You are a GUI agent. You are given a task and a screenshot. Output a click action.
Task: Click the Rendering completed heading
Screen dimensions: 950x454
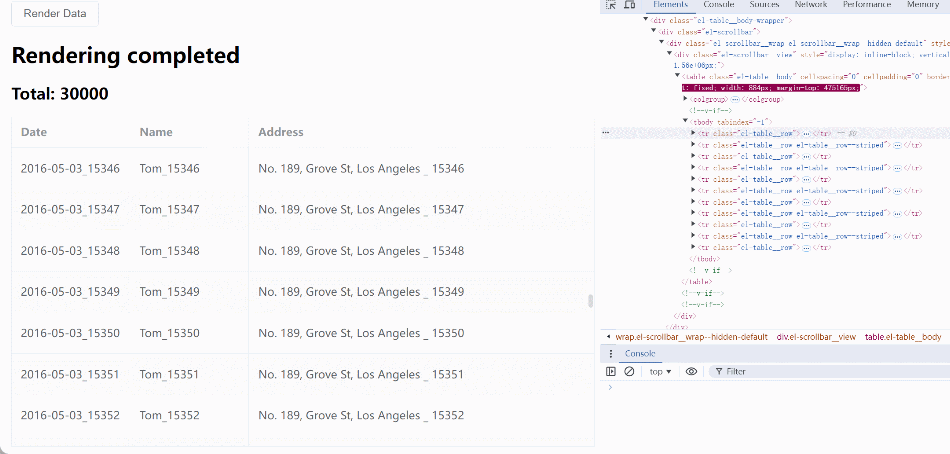[125, 55]
